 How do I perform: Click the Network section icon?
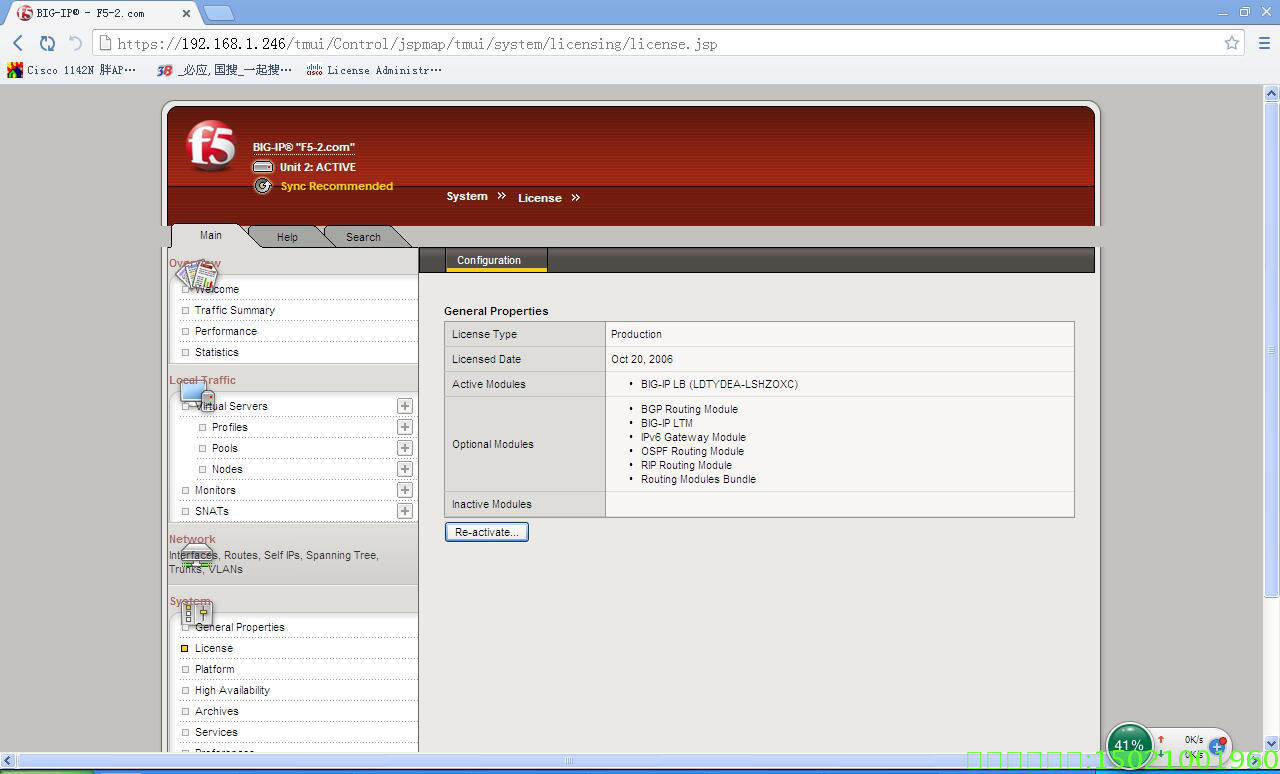[196, 557]
